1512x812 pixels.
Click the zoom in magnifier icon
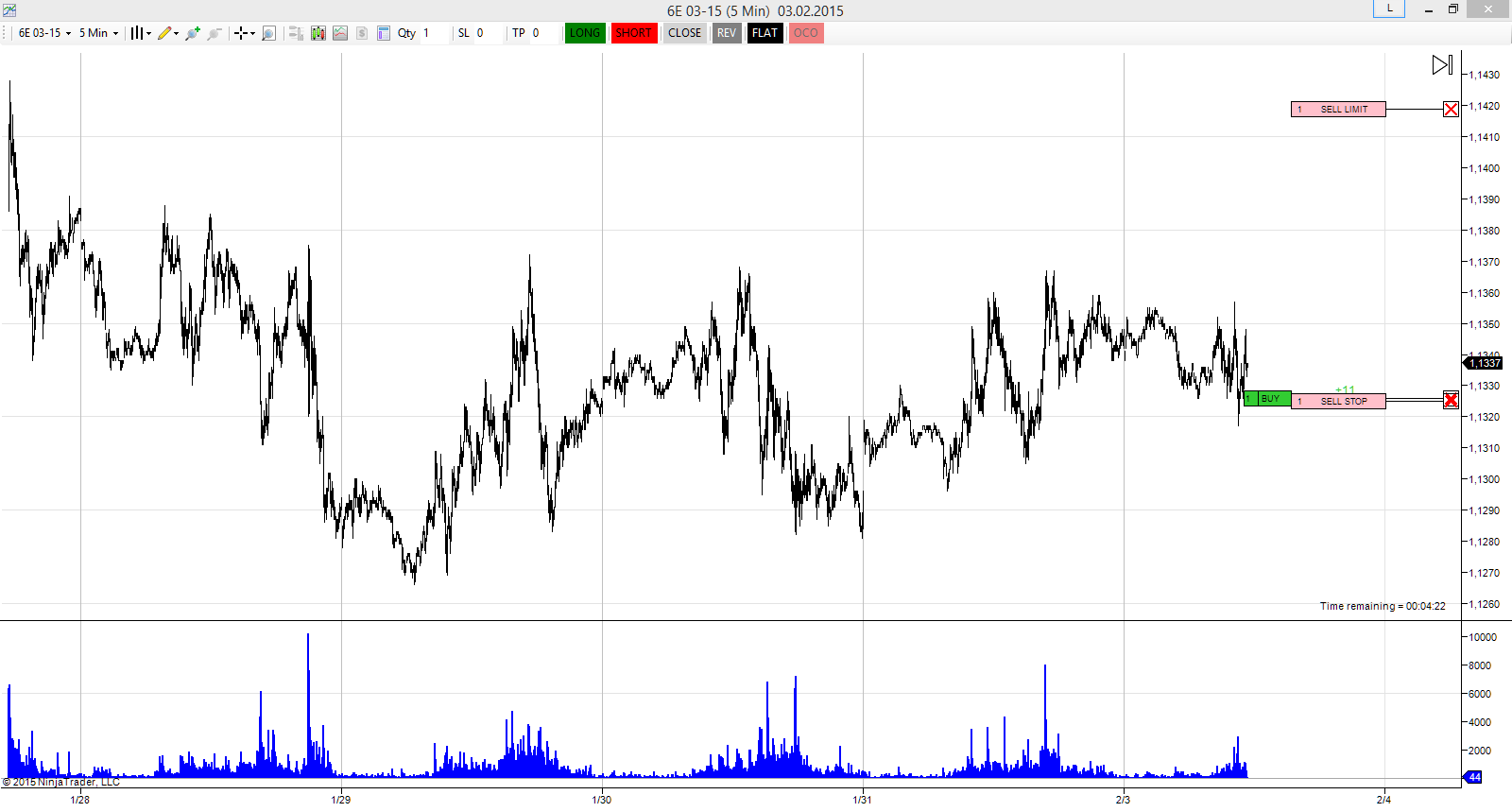tap(193, 33)
